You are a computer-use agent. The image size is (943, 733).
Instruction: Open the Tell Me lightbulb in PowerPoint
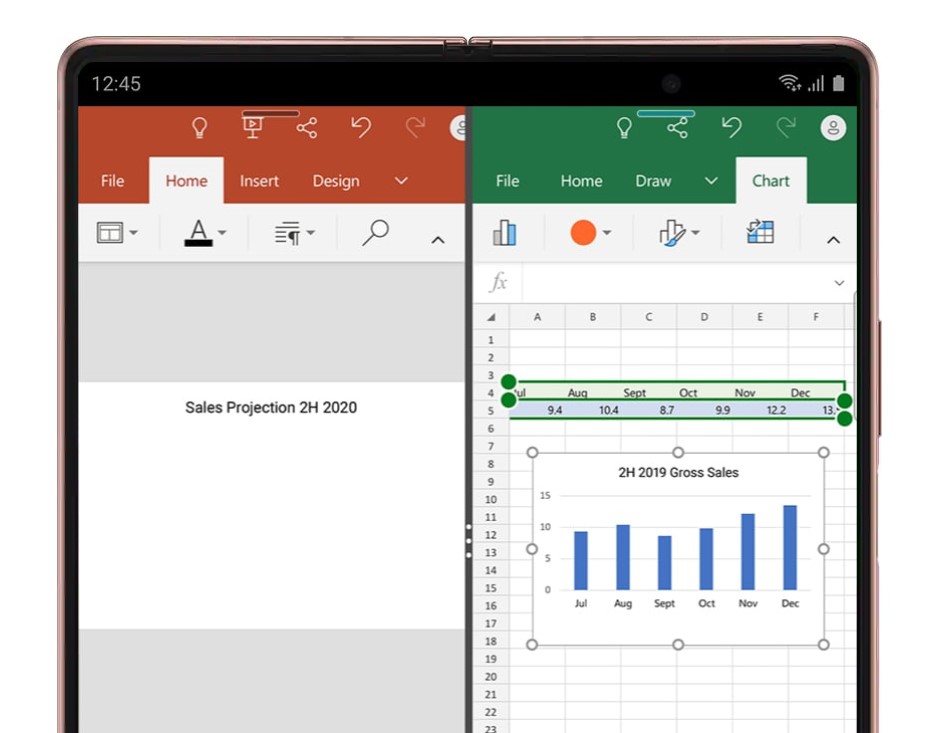[x=199, y=127]
